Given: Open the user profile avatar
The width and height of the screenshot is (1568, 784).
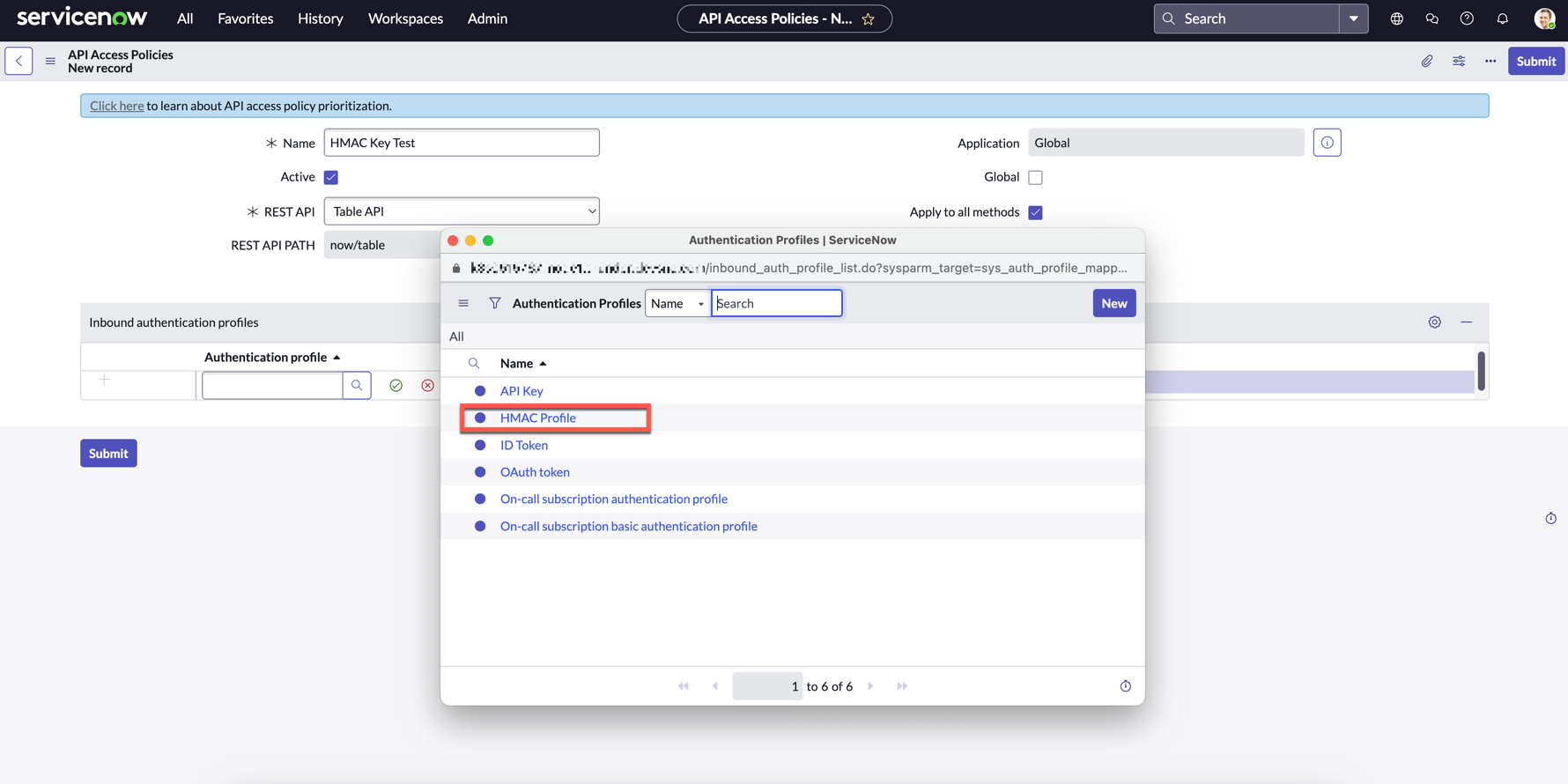Looking at the screenshot, I should coord(1544,18).
